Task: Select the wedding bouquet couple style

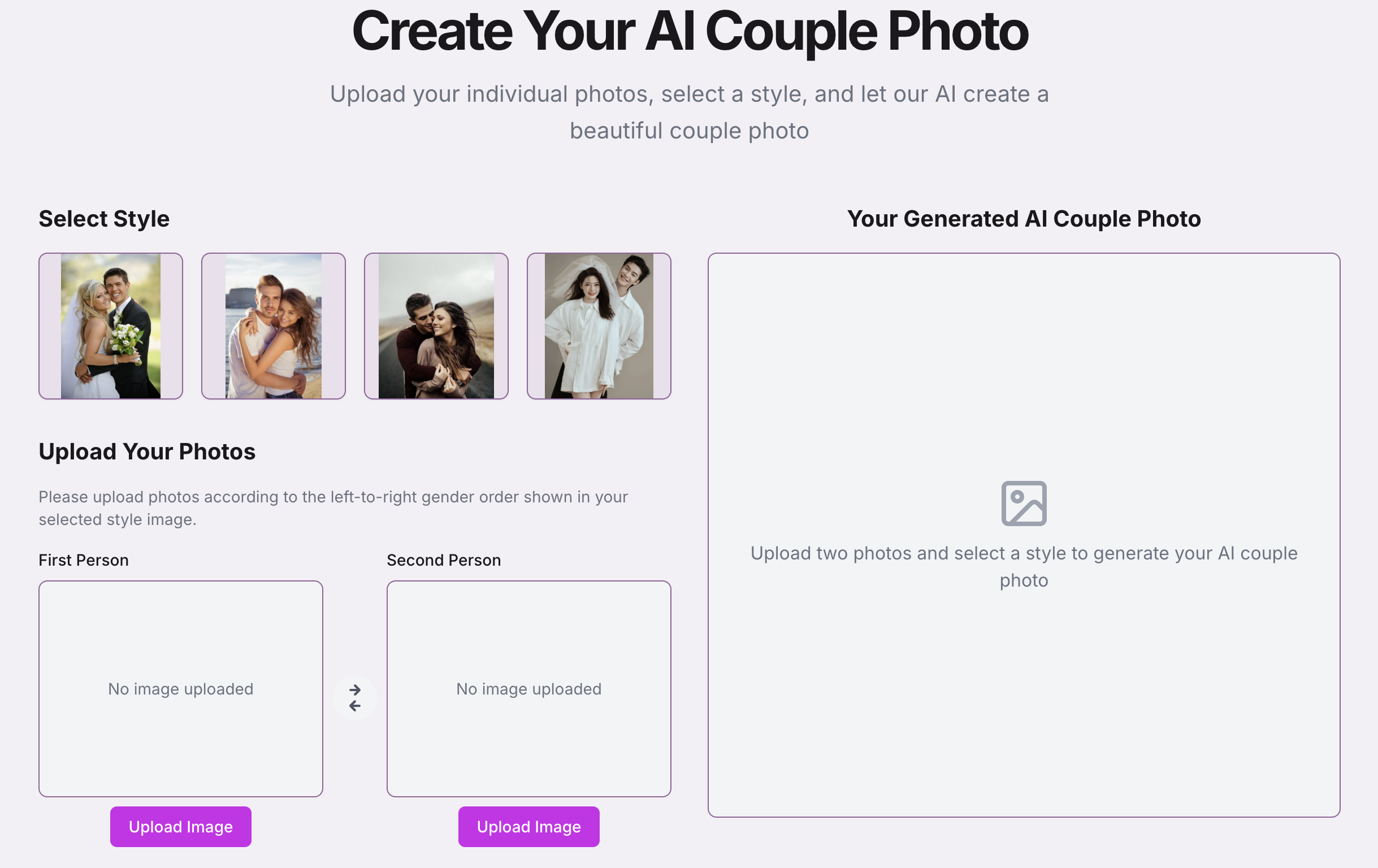Action: pyautogui.click(x=110, y=325)
